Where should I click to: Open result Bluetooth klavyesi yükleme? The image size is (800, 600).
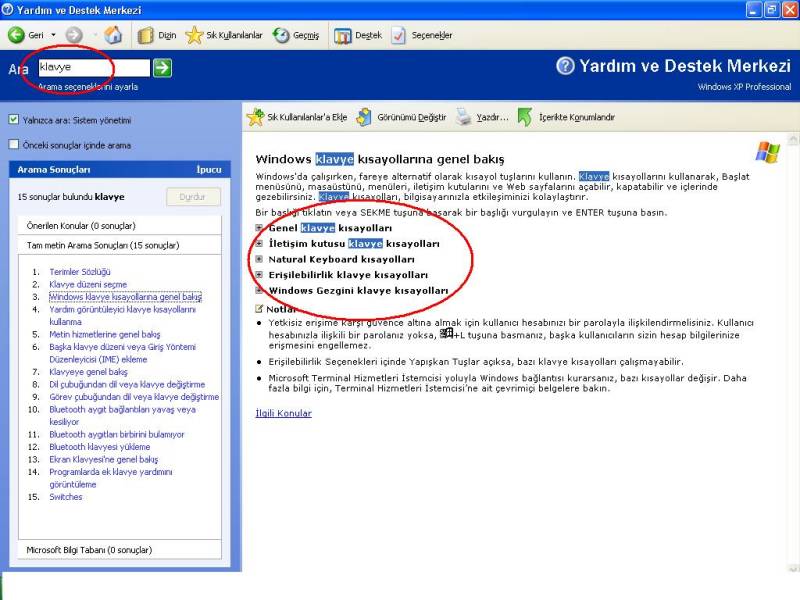coord(99,446)
